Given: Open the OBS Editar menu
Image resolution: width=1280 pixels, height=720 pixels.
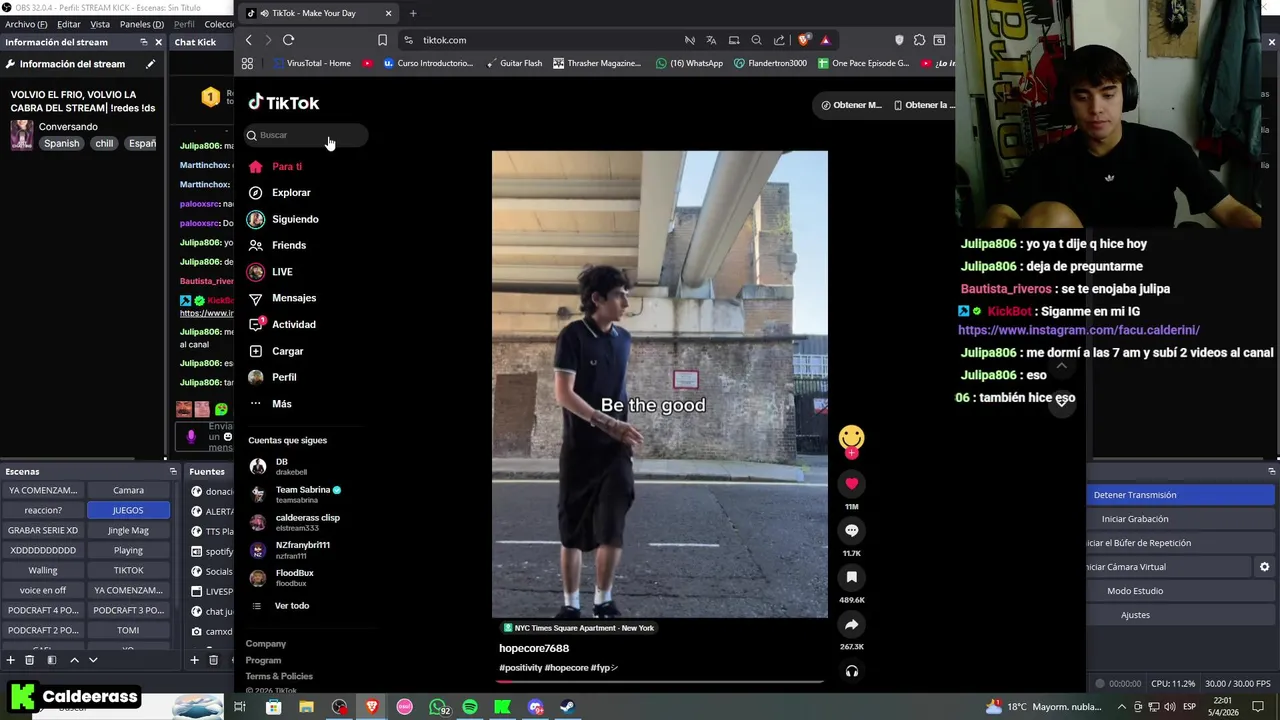Looking at the screenshot, I should (x=69, y=24).
